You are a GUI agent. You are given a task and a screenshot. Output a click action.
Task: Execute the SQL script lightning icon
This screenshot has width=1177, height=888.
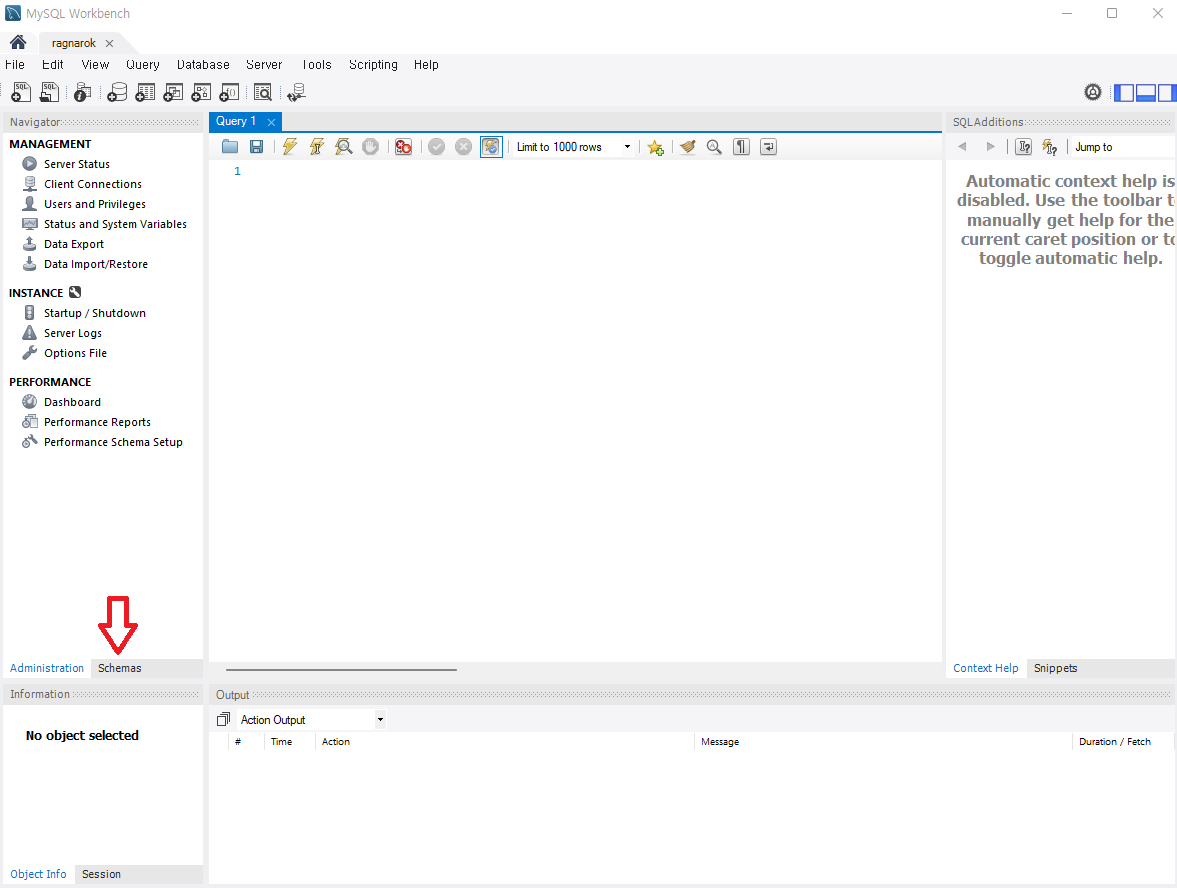pos(290,147)
